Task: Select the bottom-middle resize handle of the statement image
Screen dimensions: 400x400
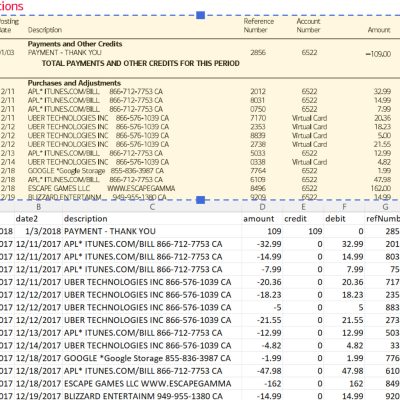Action: [x=200, y=200]
